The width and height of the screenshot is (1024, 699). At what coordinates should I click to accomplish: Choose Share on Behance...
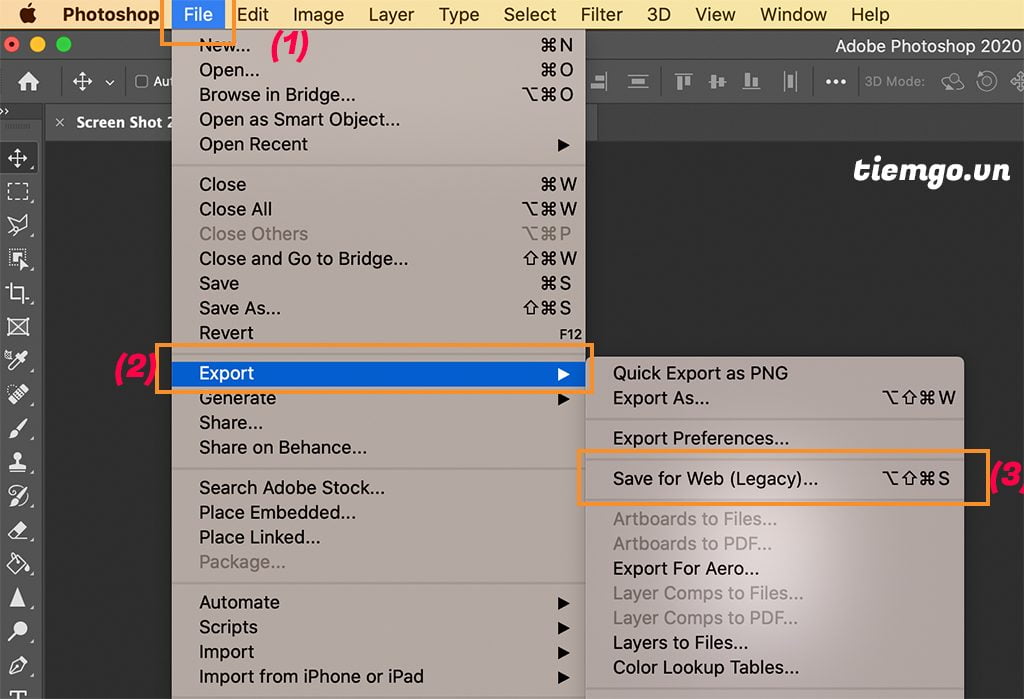pos(378,447)
